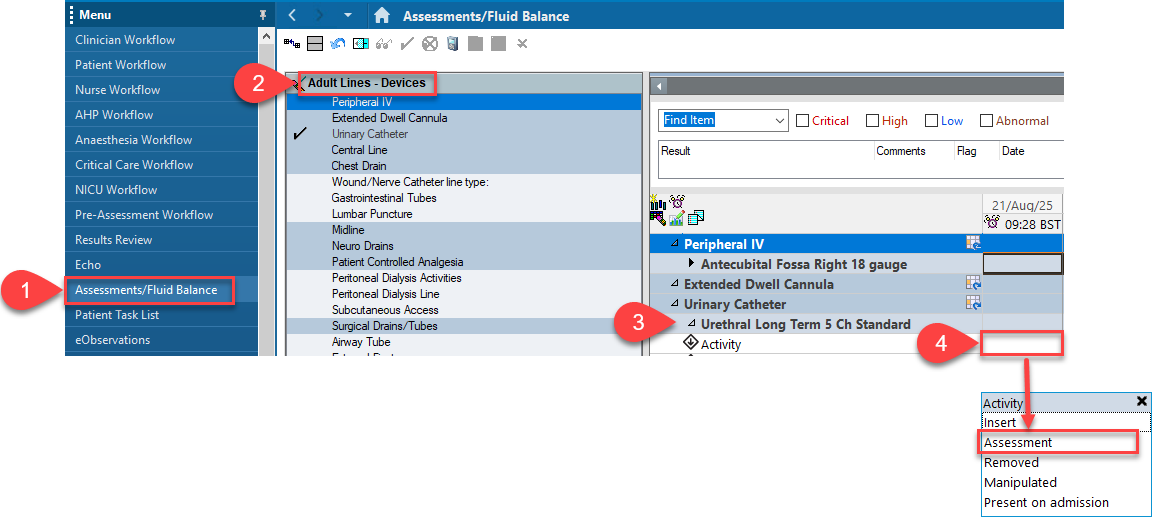This screenshot has height=517, width=1152.
Task: Click the dynamic group icon on Urinary Catheter row
Action: coord(973,303)
